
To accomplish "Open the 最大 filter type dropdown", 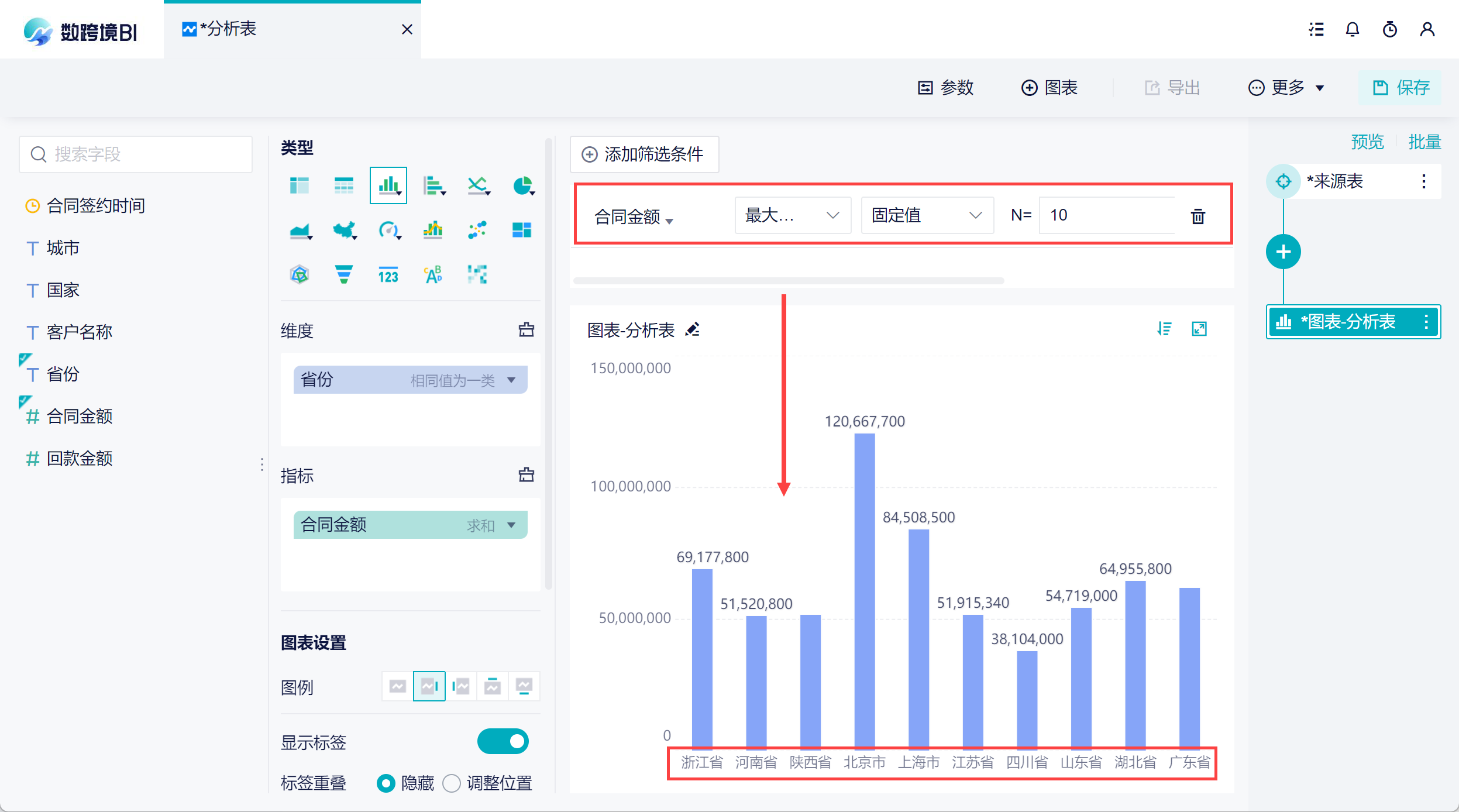I will (792, 215).
